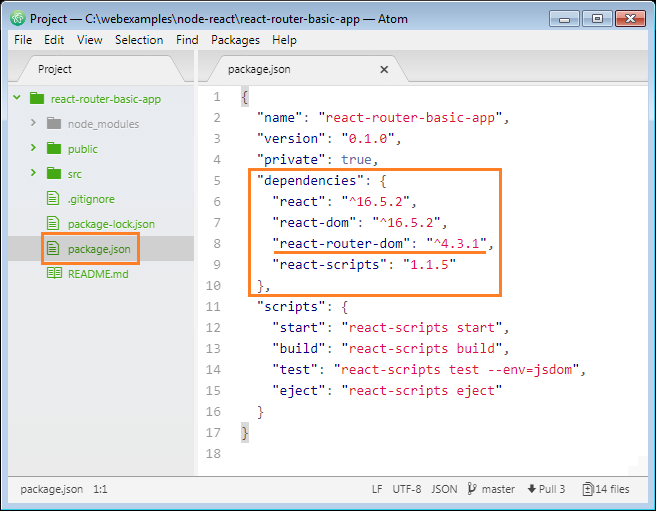Click the 1:1 cursor position indicator

100,489
